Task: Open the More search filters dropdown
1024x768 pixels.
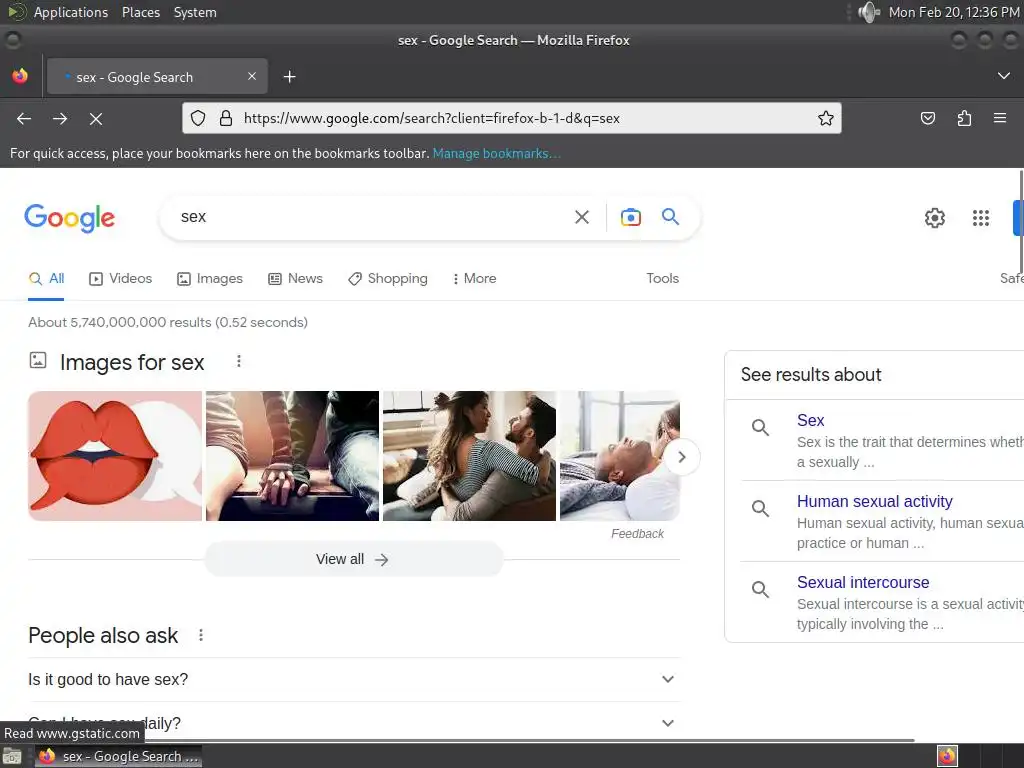Action: (x=474, y=279)
